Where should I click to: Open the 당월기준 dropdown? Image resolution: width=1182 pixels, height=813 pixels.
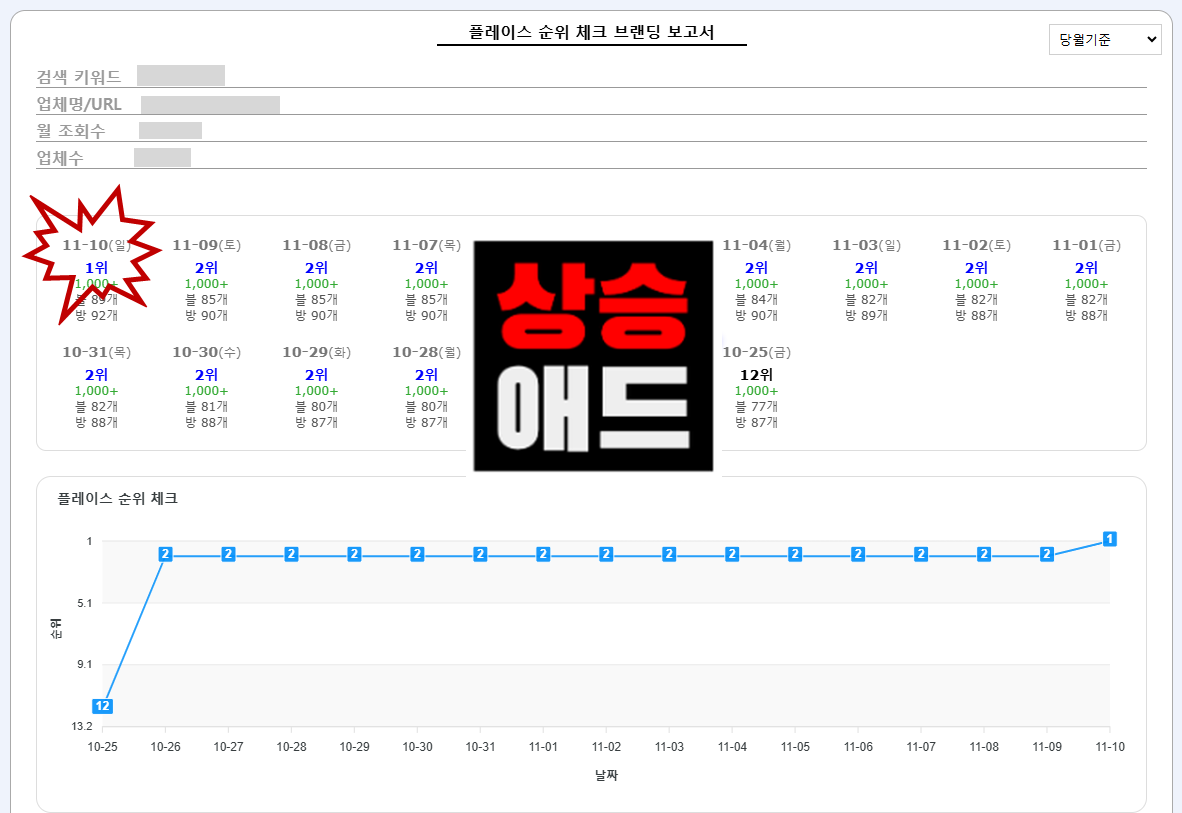tap(1104, 39)
